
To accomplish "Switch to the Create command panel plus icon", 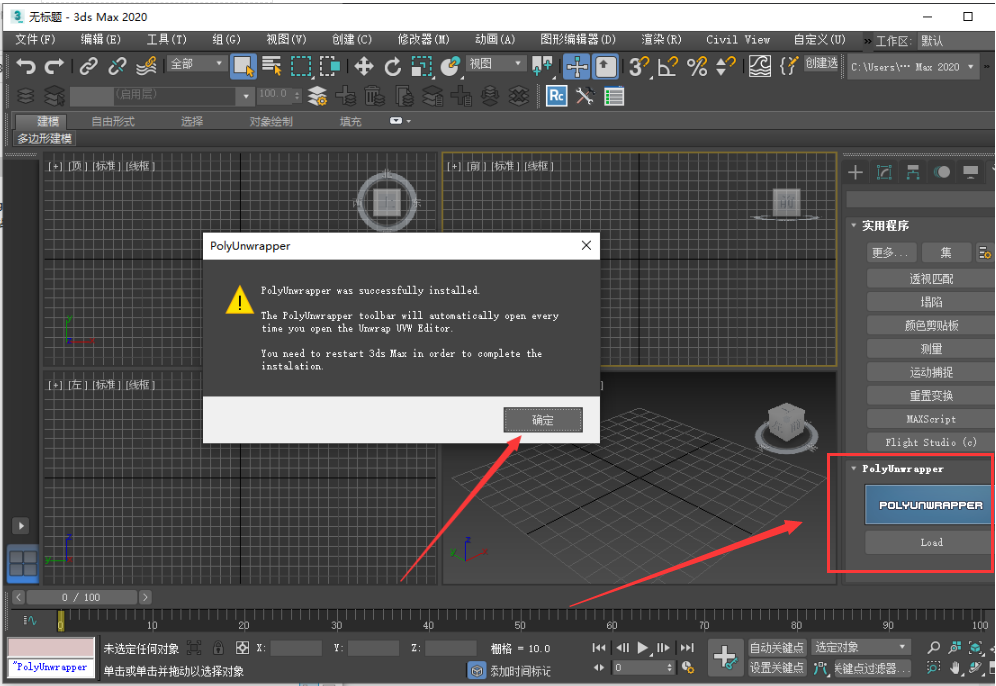I will pyautogui.click(x=855, y=172).
